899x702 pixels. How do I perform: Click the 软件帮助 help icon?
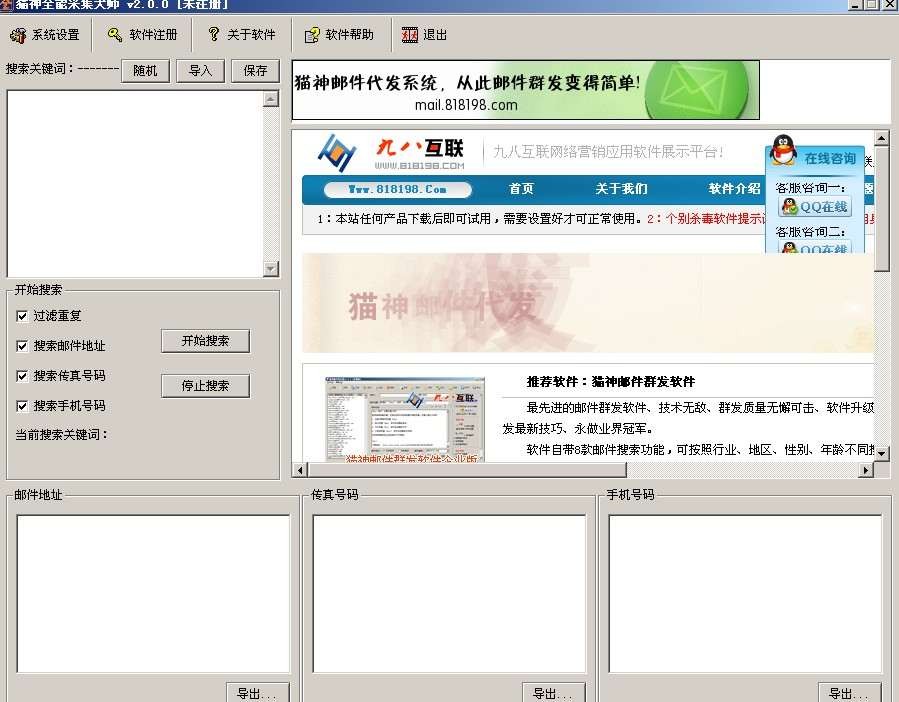(312, 36)
